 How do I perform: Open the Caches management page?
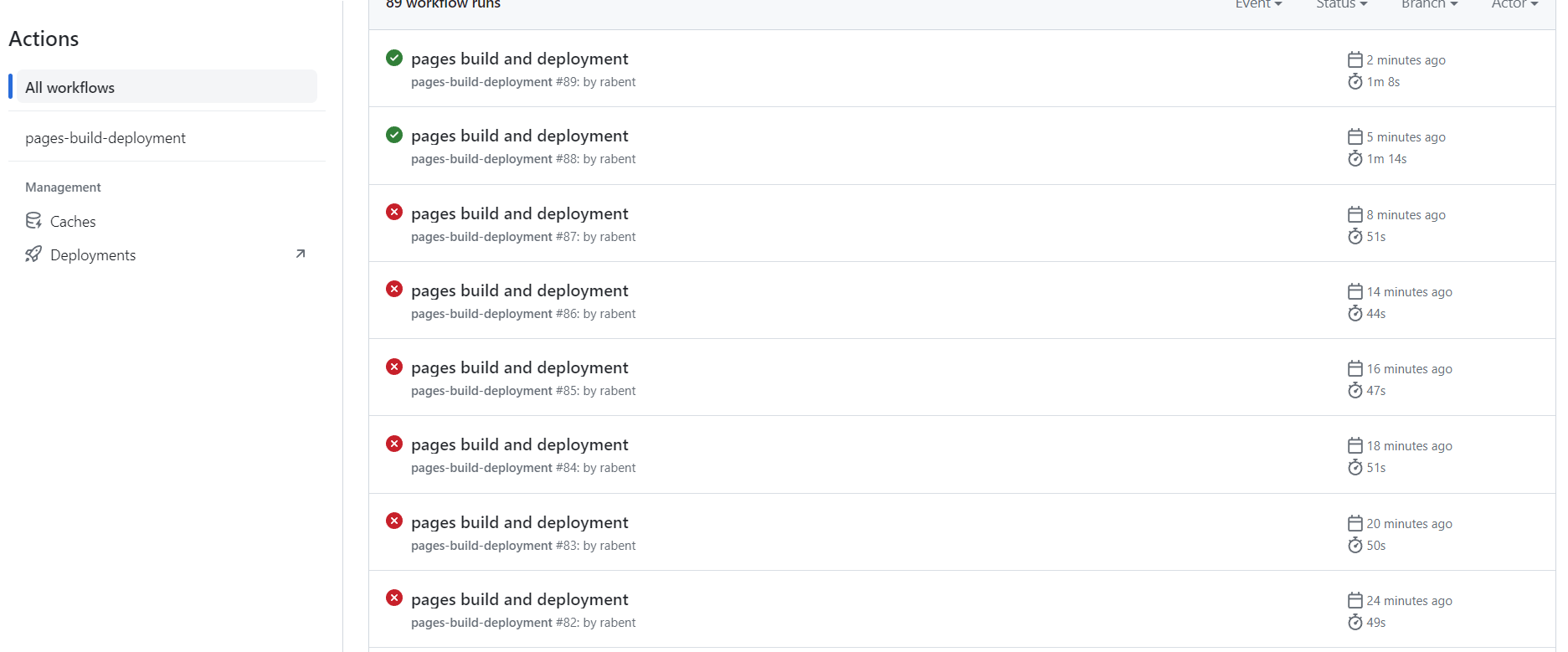(x=73, y=222)
